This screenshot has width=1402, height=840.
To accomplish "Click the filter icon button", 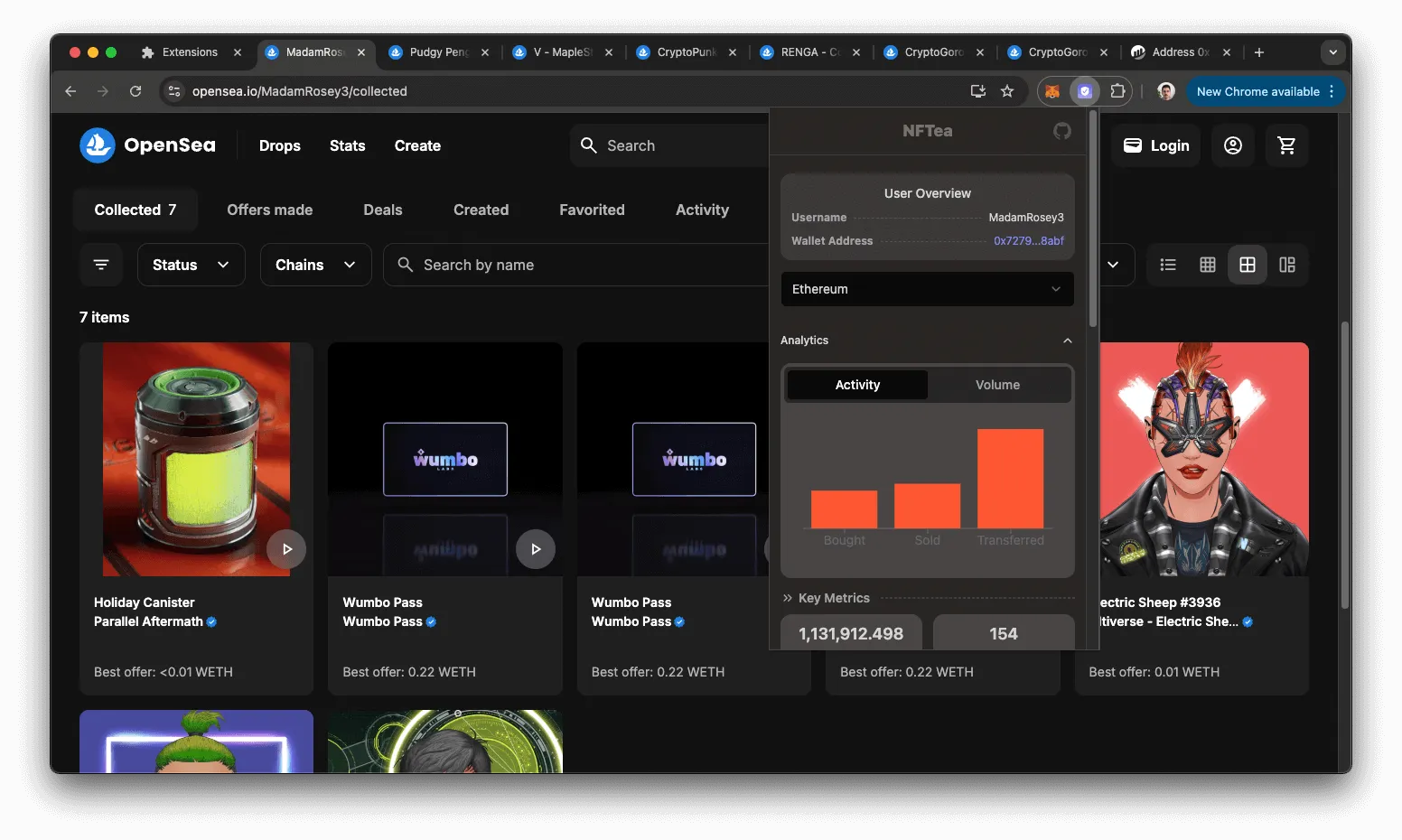I will click(101, 265).
